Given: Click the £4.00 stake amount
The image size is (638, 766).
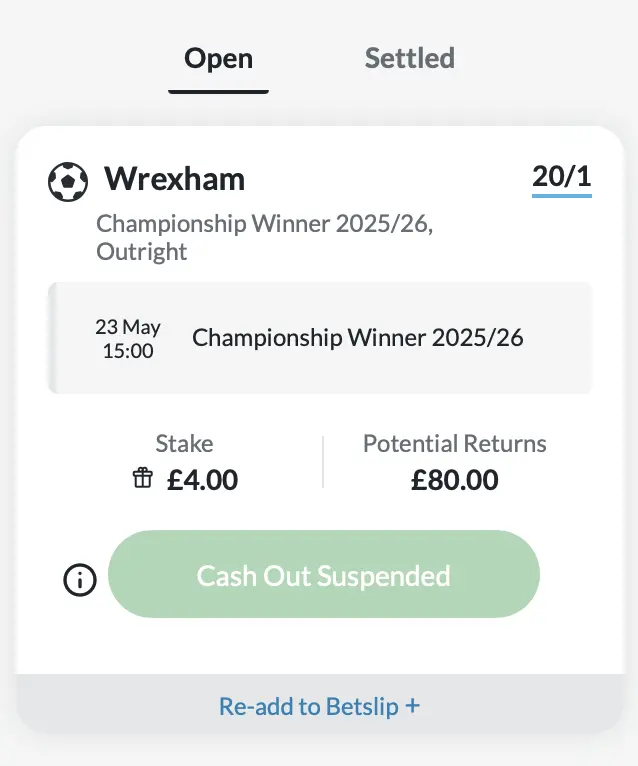Looking at the screenshot, I should [202, 480].
